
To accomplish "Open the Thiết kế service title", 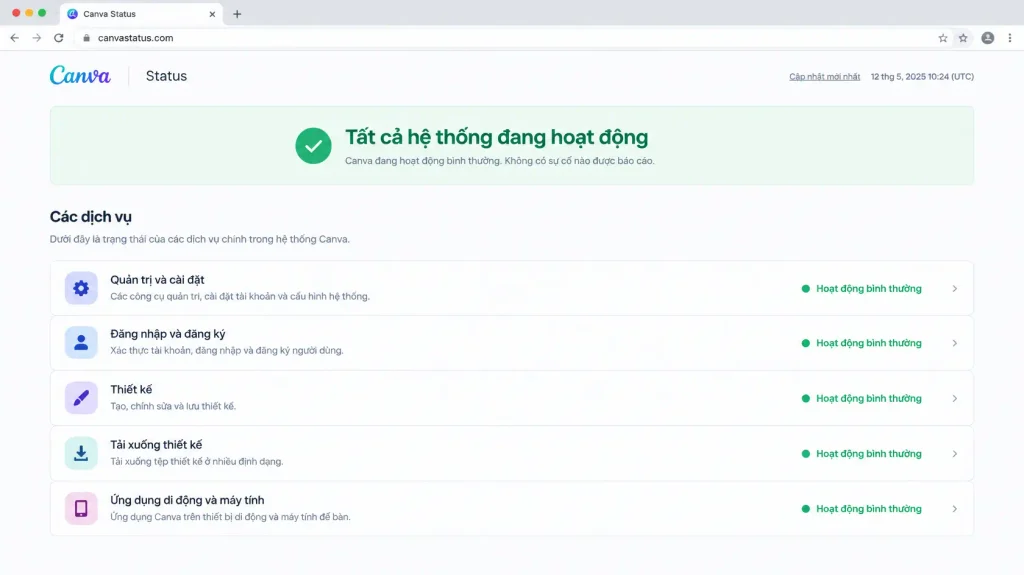I will click(131, 389).
